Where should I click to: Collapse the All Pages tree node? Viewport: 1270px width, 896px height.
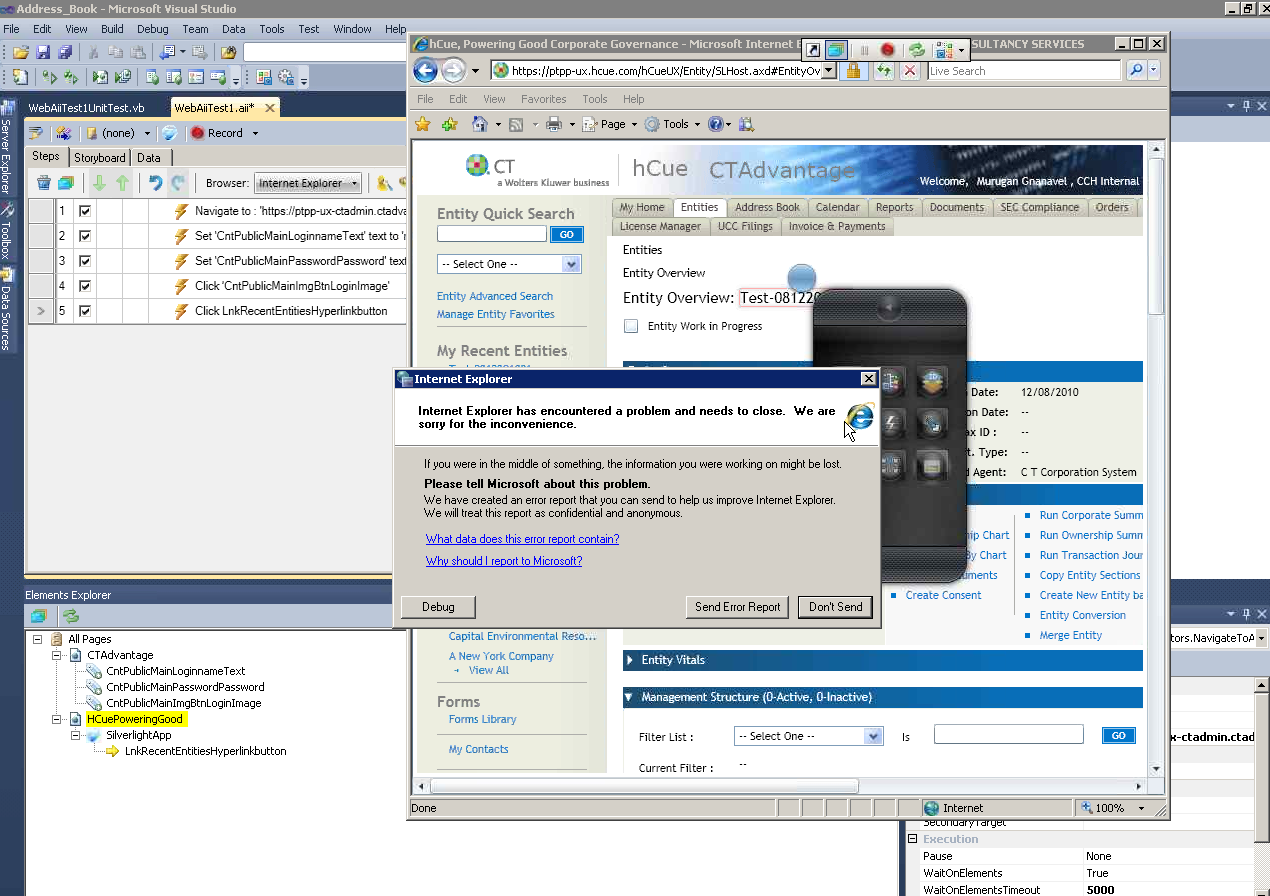click(38, 639)
